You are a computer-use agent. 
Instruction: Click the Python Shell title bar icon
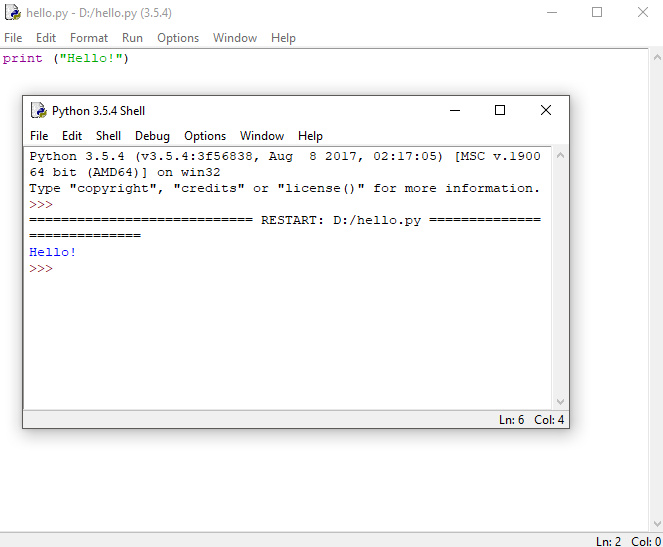(x=39, y=111)
